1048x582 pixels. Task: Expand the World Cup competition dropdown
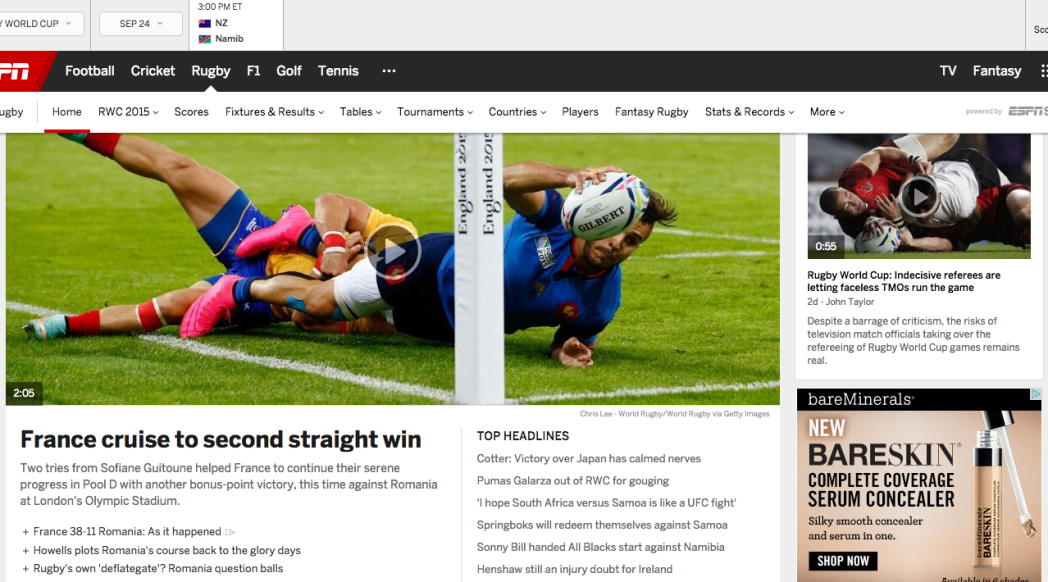point(39,23)
